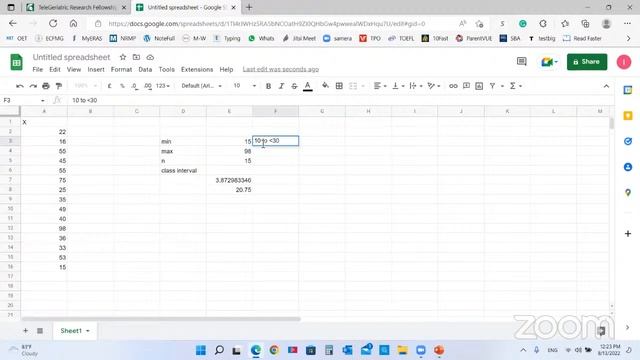Image resolution: width=640 pixels, height=360 pixels.
Task: Click the horizontal scrollbar
Action: (161, 319)
